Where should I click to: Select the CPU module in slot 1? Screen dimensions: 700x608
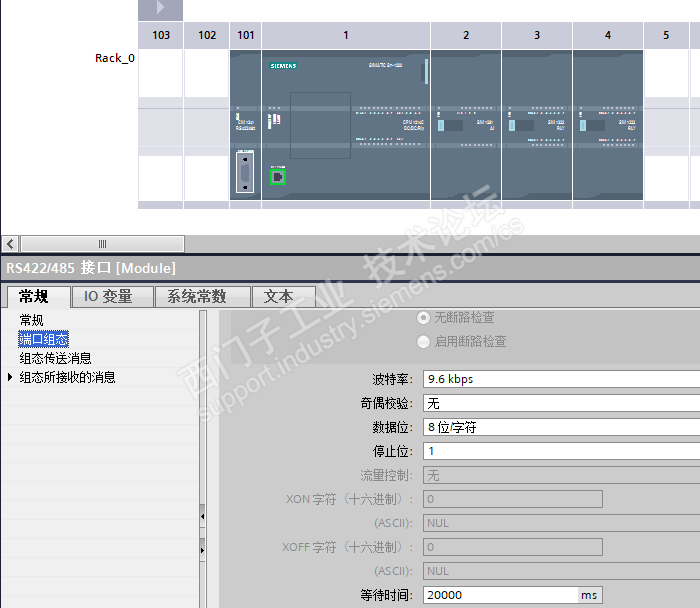click(346, 125)
